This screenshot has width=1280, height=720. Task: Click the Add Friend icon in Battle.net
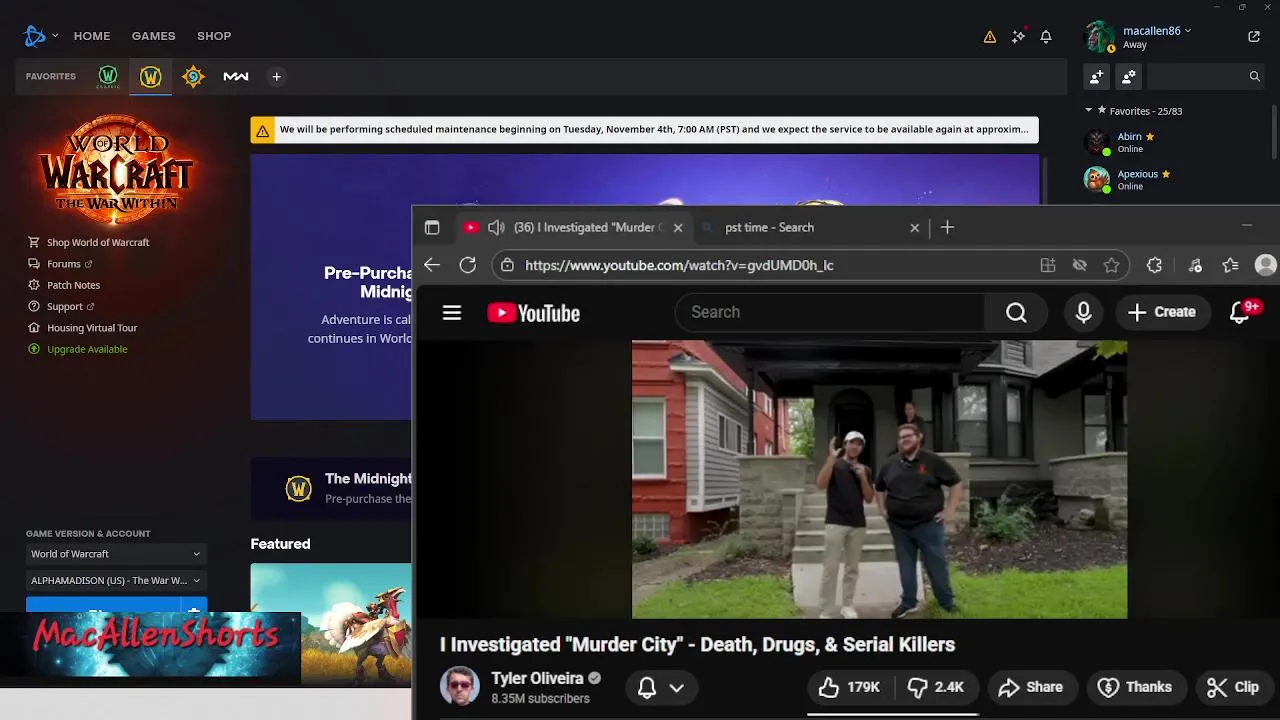pyautogui.click(x=1097, y=76)
